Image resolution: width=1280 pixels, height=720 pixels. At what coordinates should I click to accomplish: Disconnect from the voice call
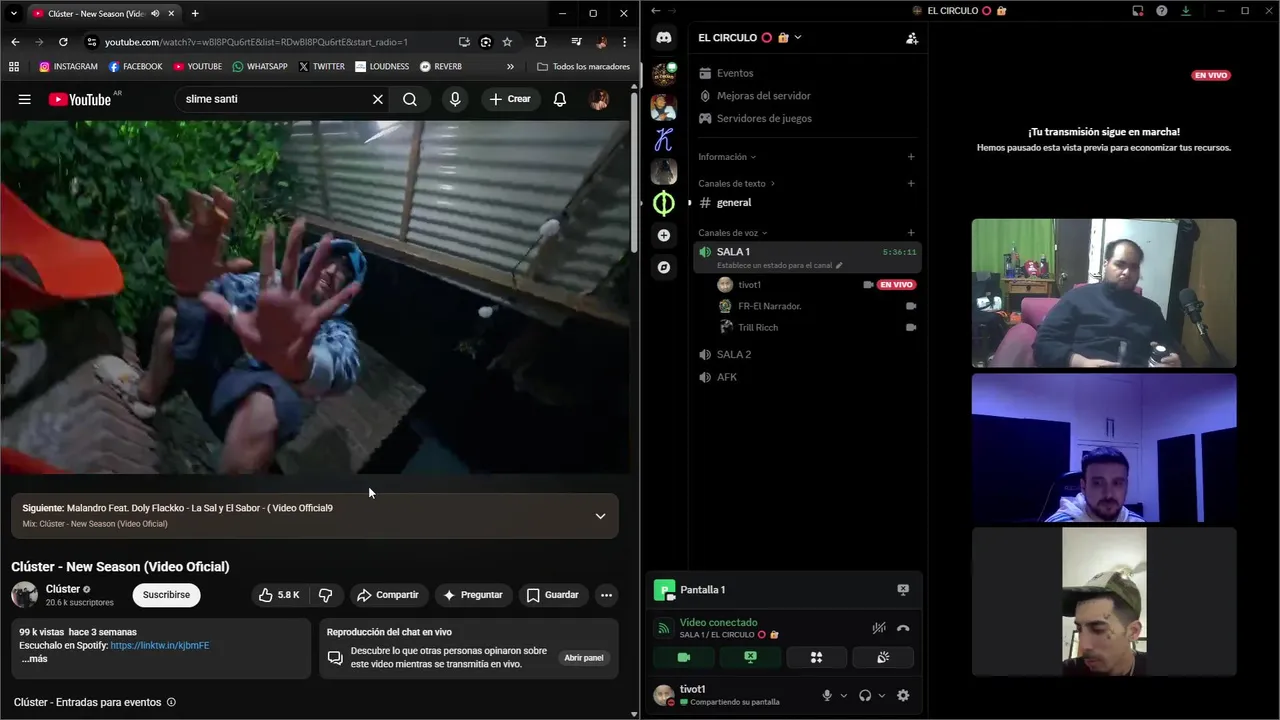903,628
